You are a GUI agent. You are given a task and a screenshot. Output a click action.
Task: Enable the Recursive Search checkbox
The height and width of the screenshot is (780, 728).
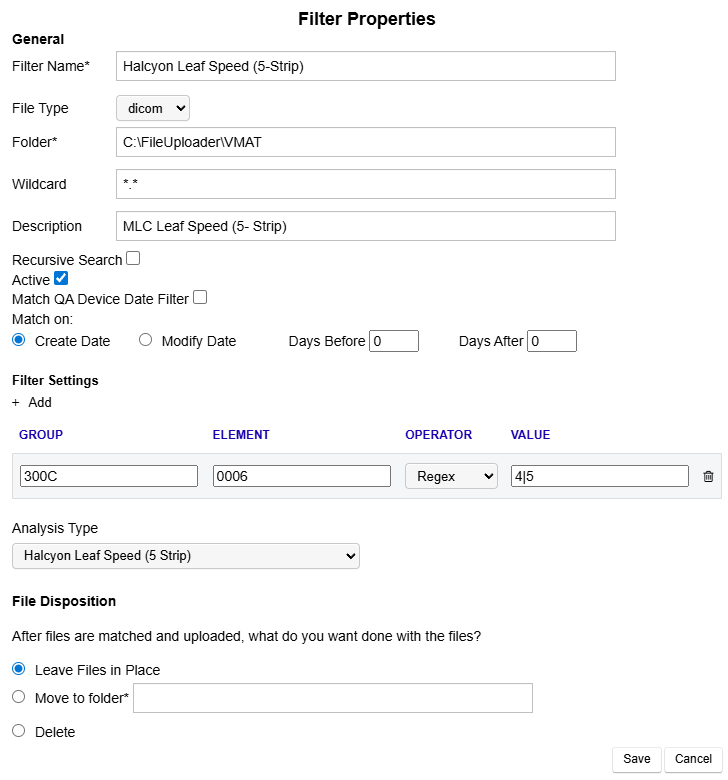[133, 258]
